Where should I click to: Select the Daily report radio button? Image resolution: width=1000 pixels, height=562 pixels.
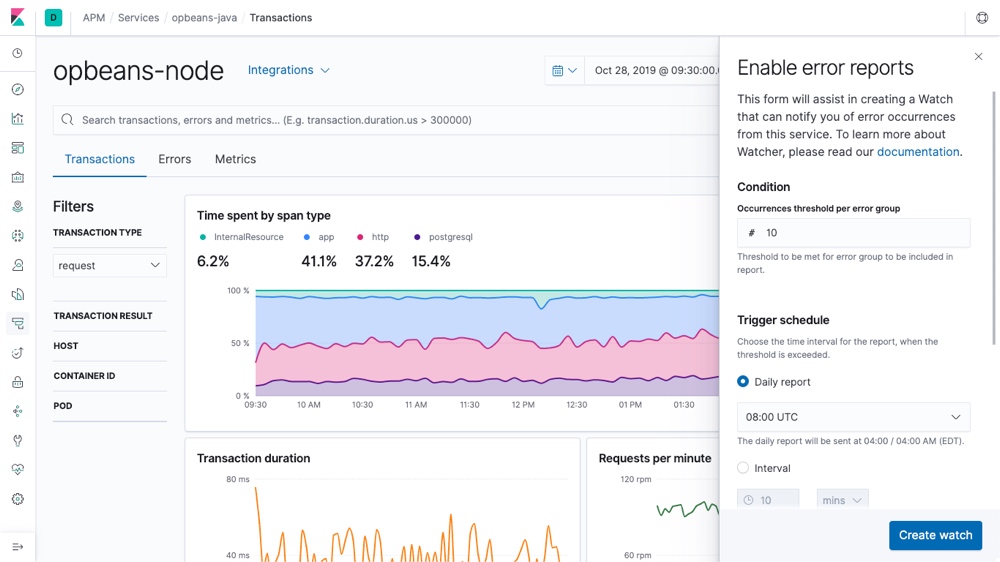743,381
